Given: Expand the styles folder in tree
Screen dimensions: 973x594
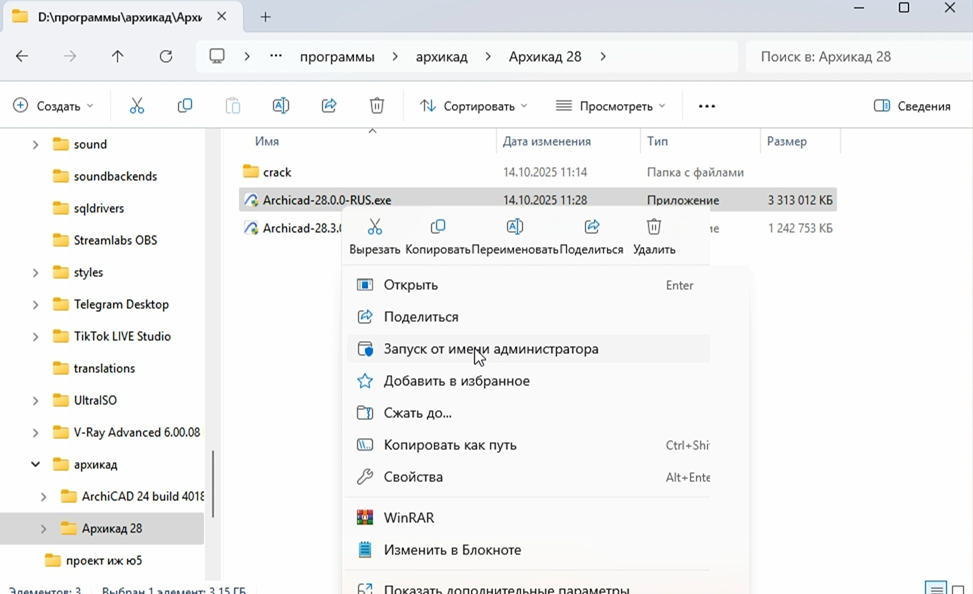Looking at the screenshot, I should coord(35,272).
